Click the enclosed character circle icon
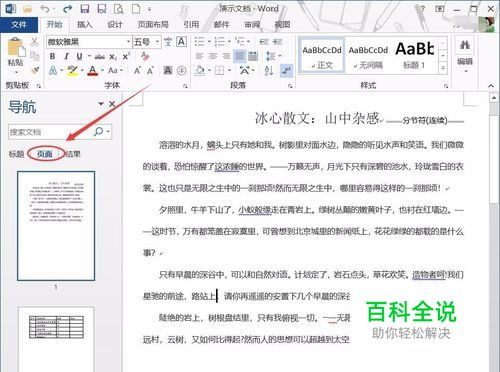Image resolution: width=500 pixels, height=372 pixels. 181,71
